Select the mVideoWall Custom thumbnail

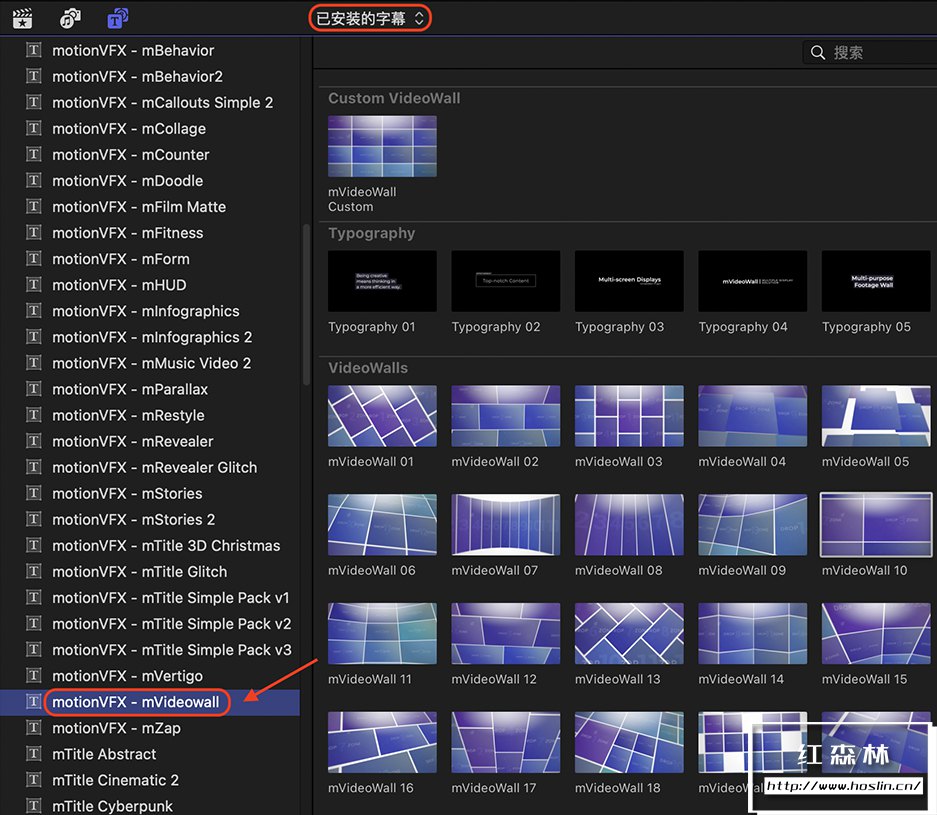pos(382,147)
